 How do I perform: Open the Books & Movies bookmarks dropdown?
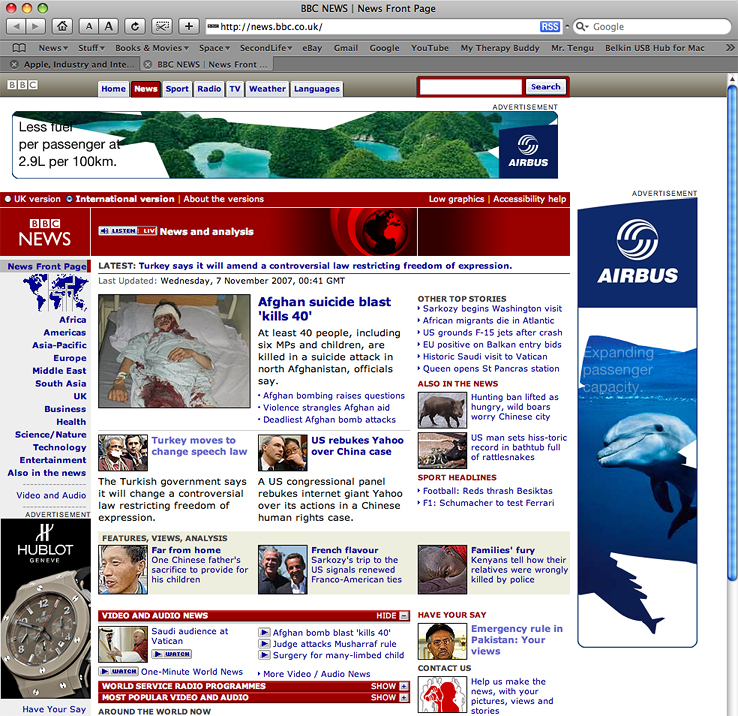152,48
